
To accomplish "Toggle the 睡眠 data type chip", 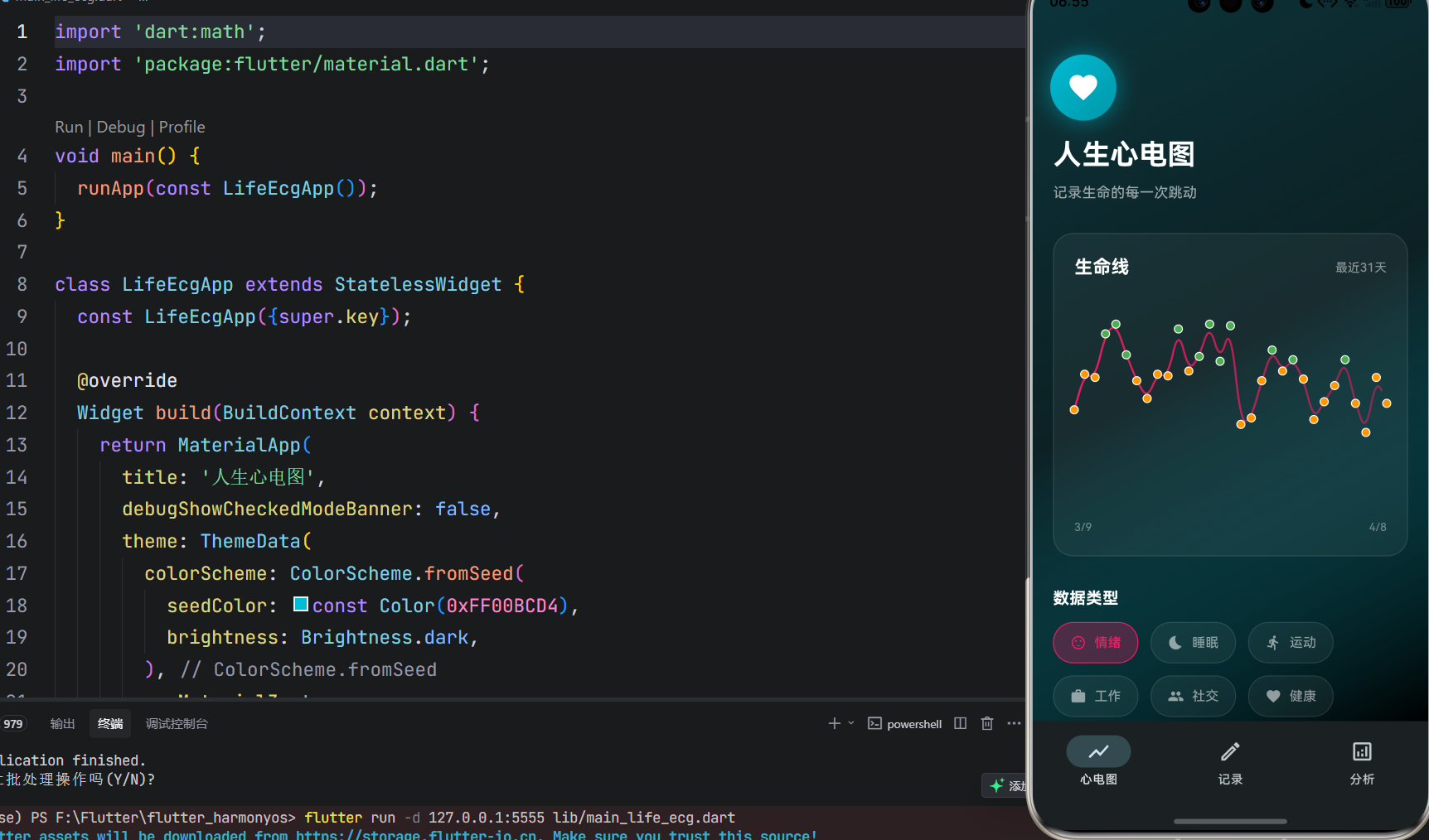I will [x=1193, y=643].
